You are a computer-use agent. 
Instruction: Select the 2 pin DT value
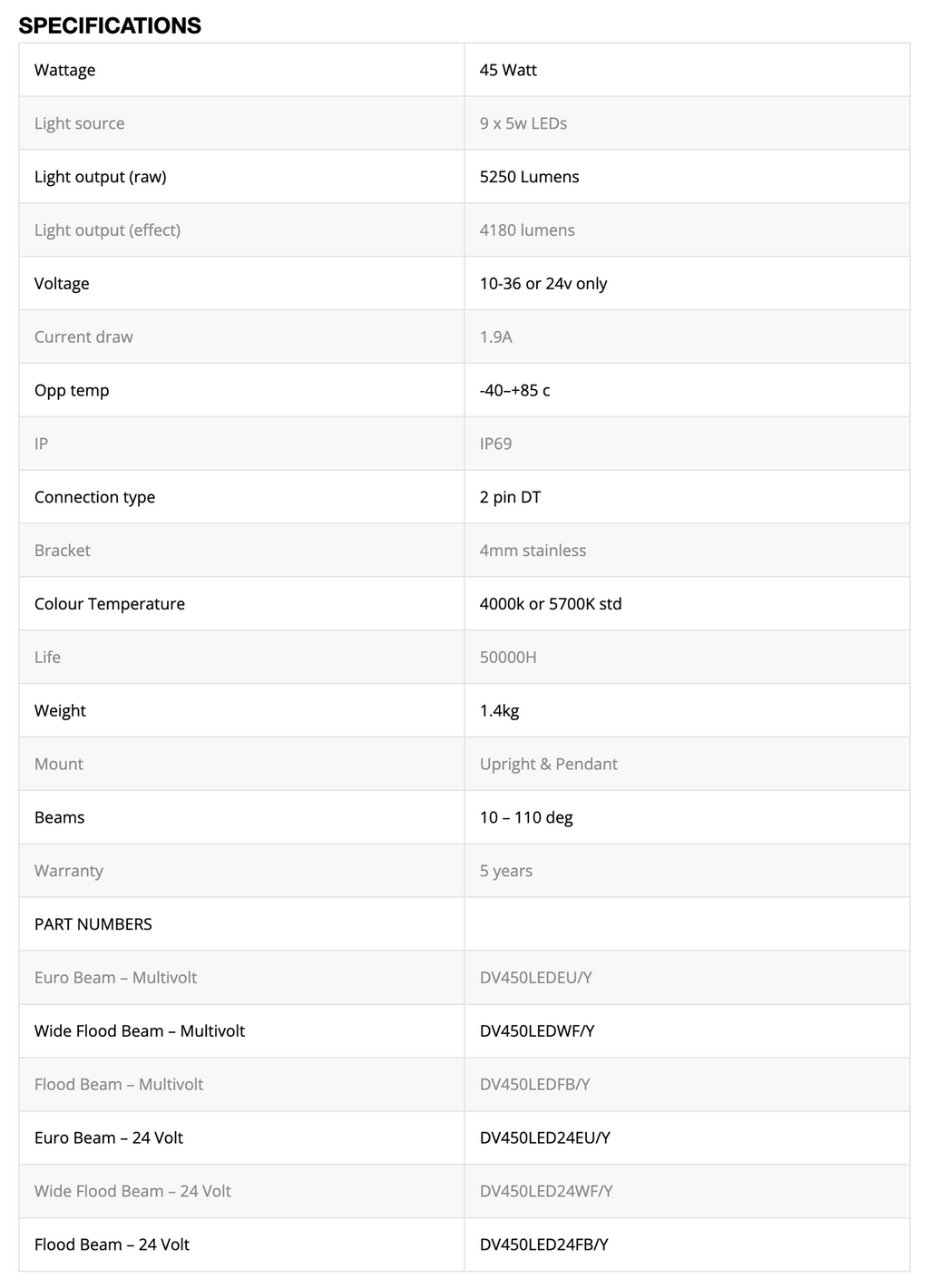tap(510, 497)
